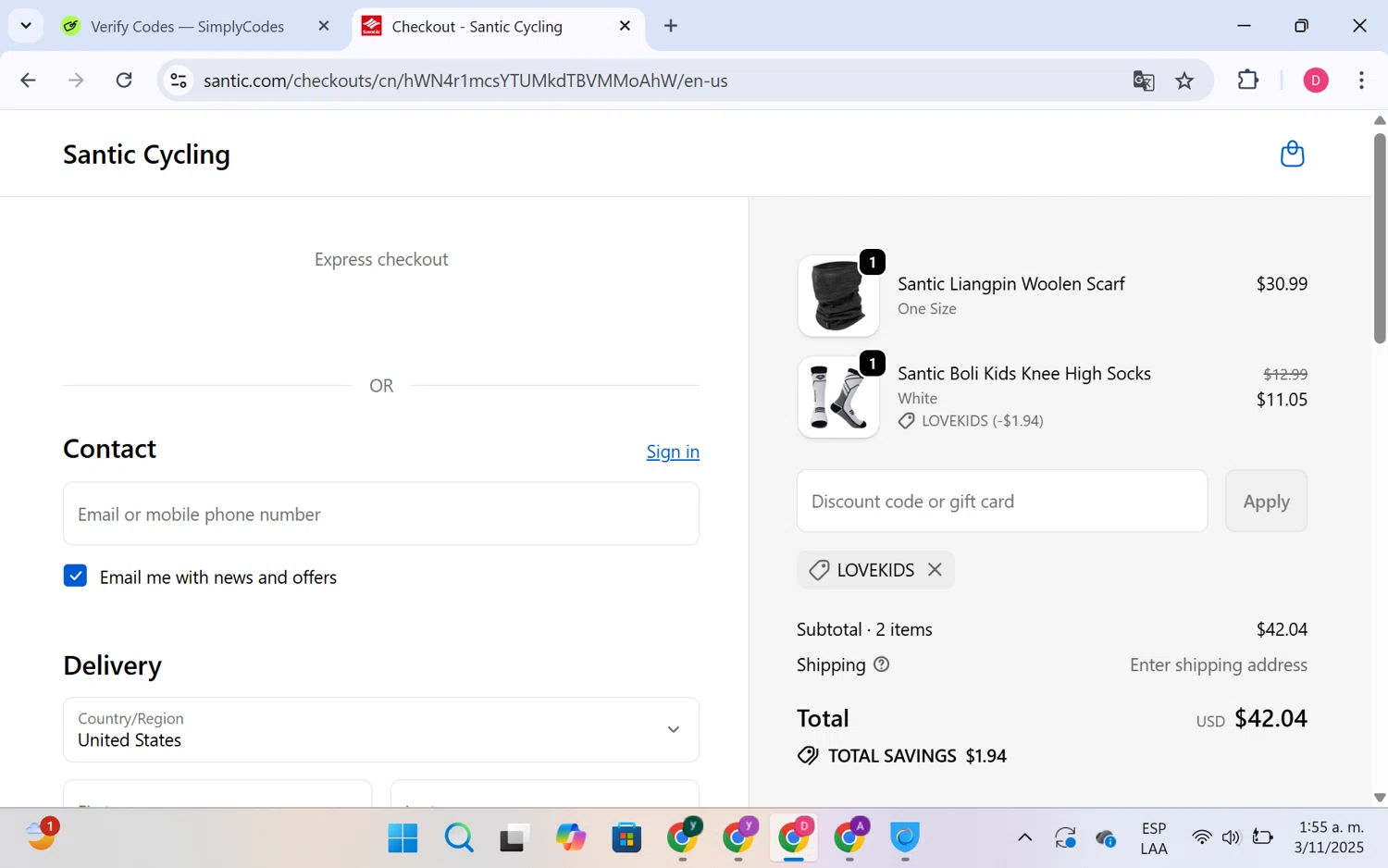Click the Kids Knee High Socks thumbnail
The width and height of the screenshot is (1388, 868).
click(838, 397)
